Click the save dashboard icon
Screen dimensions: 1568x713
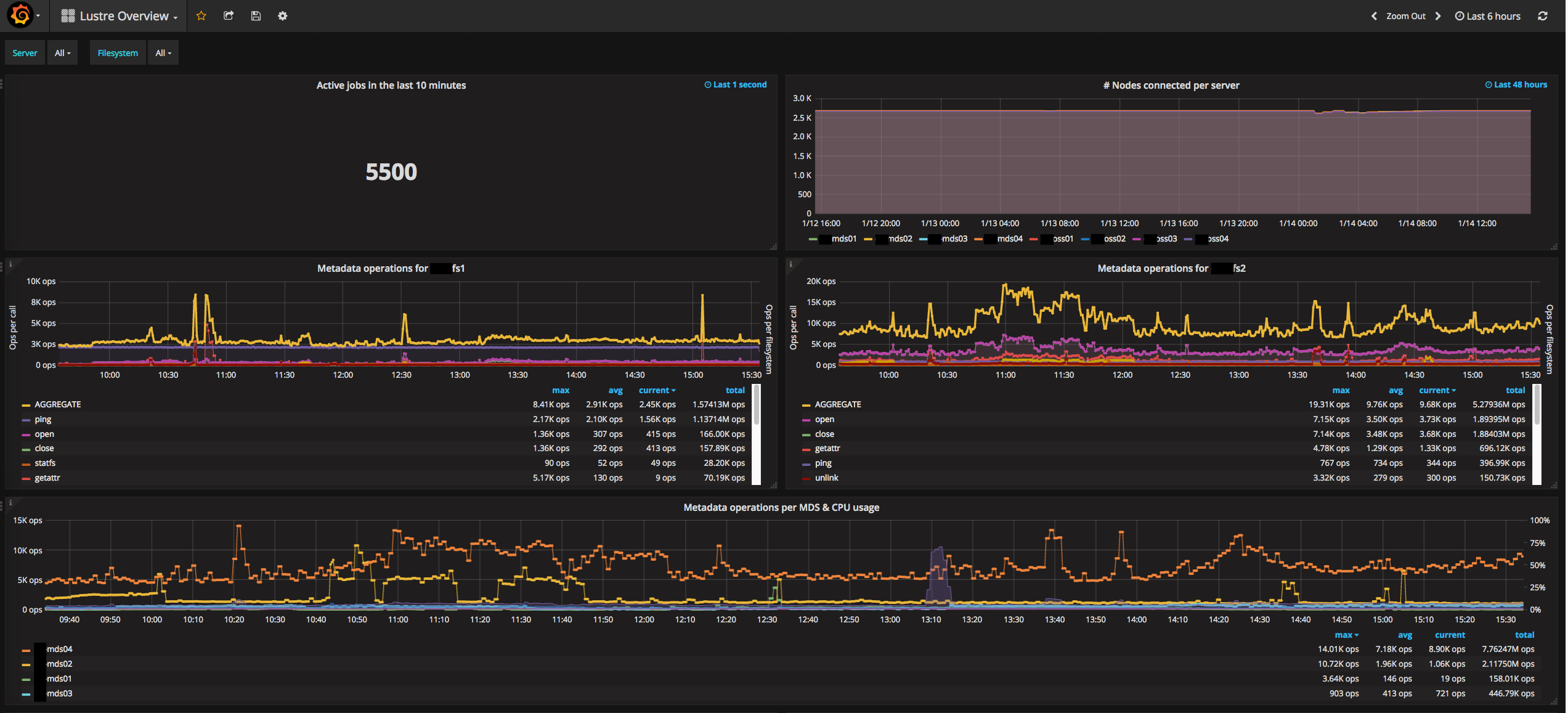coord(256,16)
